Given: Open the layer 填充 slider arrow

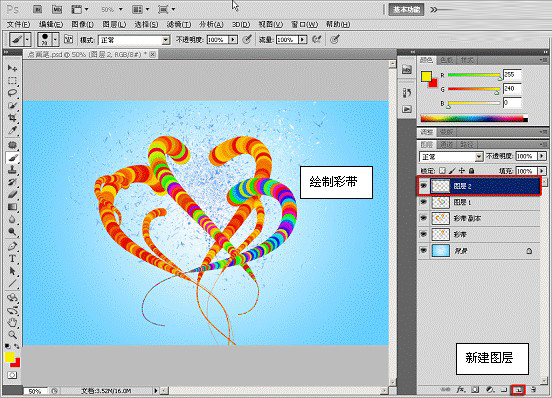Looking at the screenshot, I should (x=542, y=171).
